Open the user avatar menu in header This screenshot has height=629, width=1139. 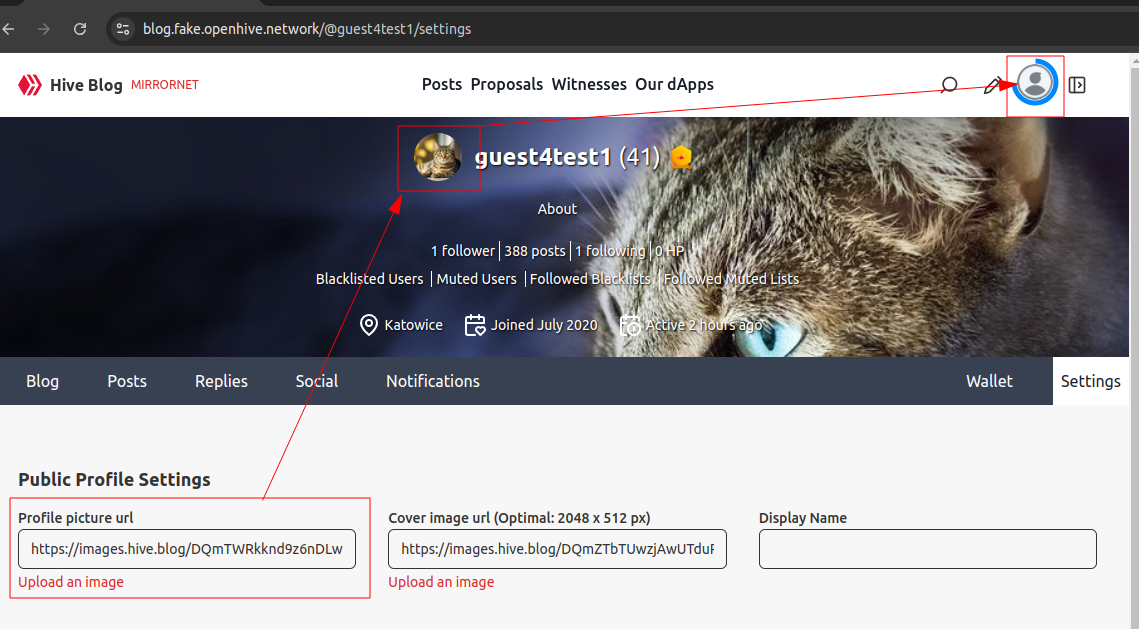tap(1035, 84)
